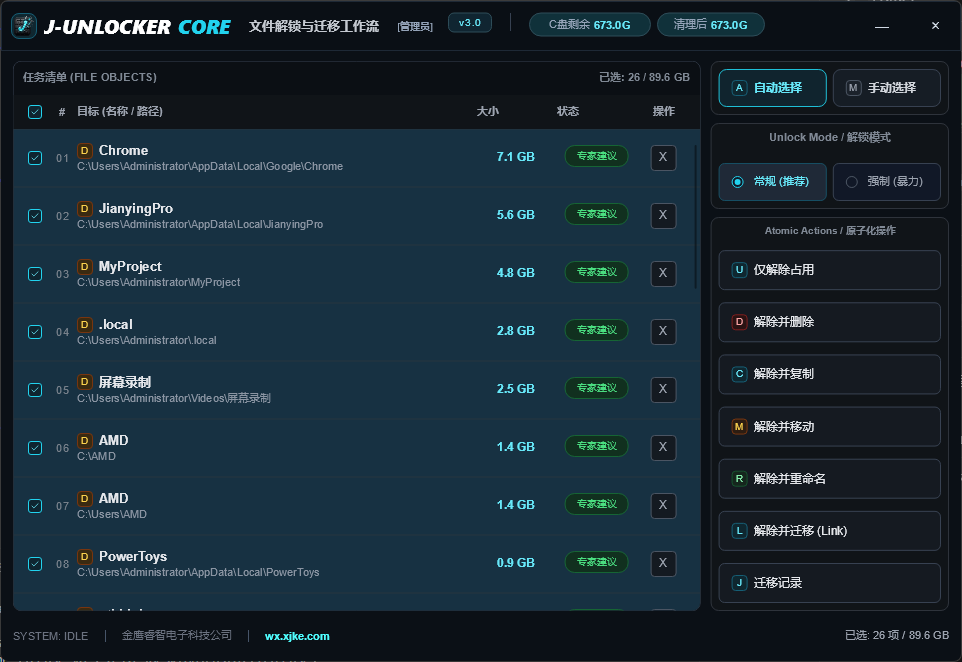Uncheck the C:\AMD row checkbox
The width and height of the screenshot is (962, 662).
pyautogui.click(x=35, y=448)
